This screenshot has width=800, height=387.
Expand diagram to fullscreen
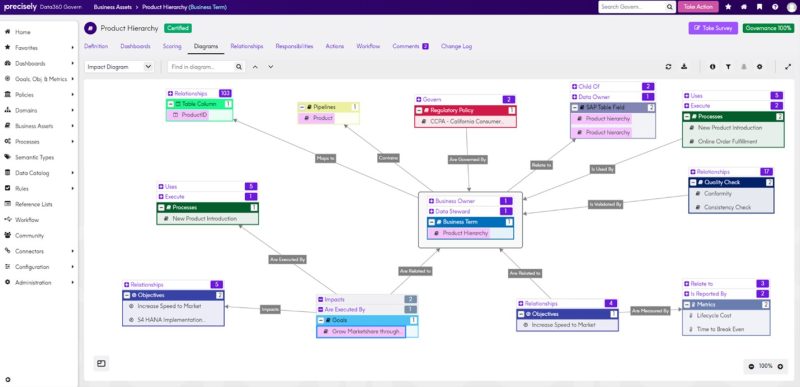coord(788,67)
